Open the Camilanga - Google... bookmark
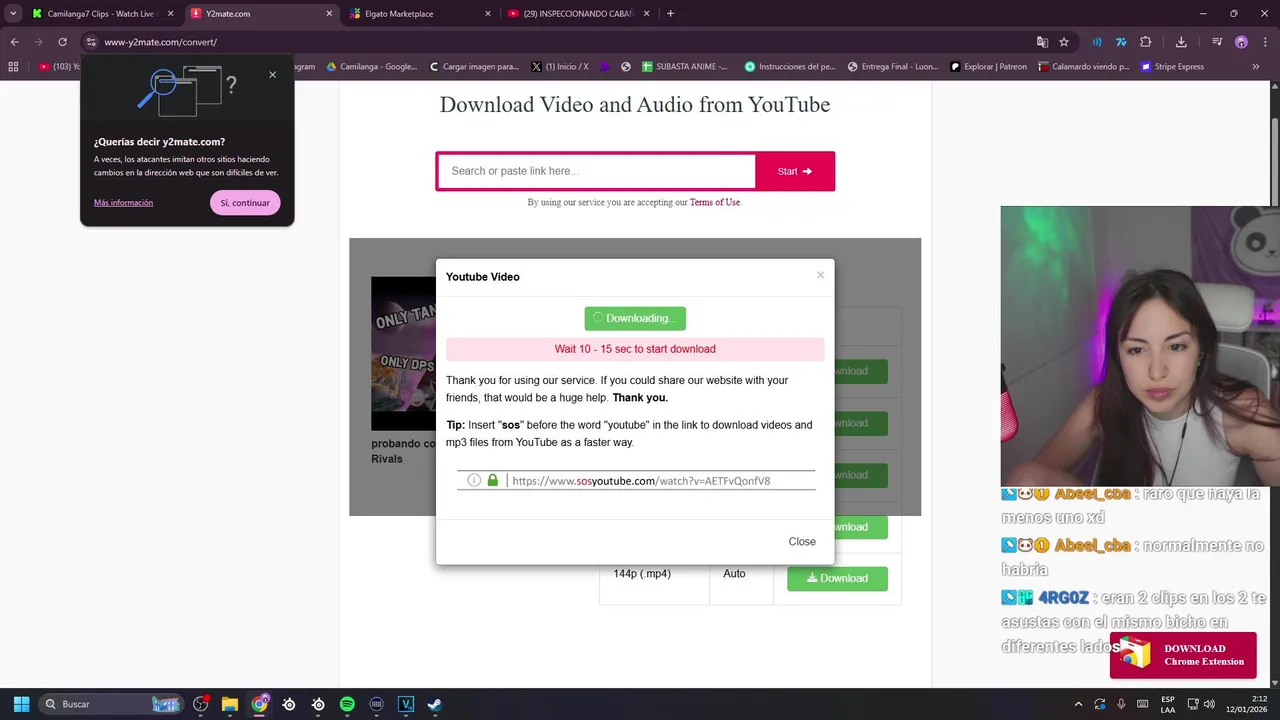 [372, 67]
